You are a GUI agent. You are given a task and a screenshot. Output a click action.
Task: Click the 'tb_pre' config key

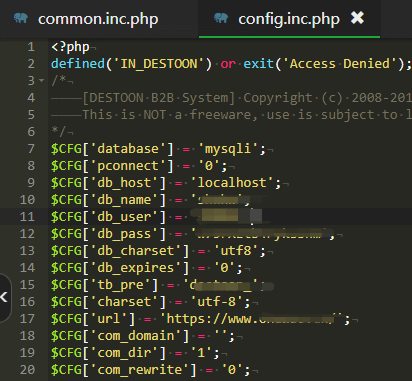[x=120, y=285]
